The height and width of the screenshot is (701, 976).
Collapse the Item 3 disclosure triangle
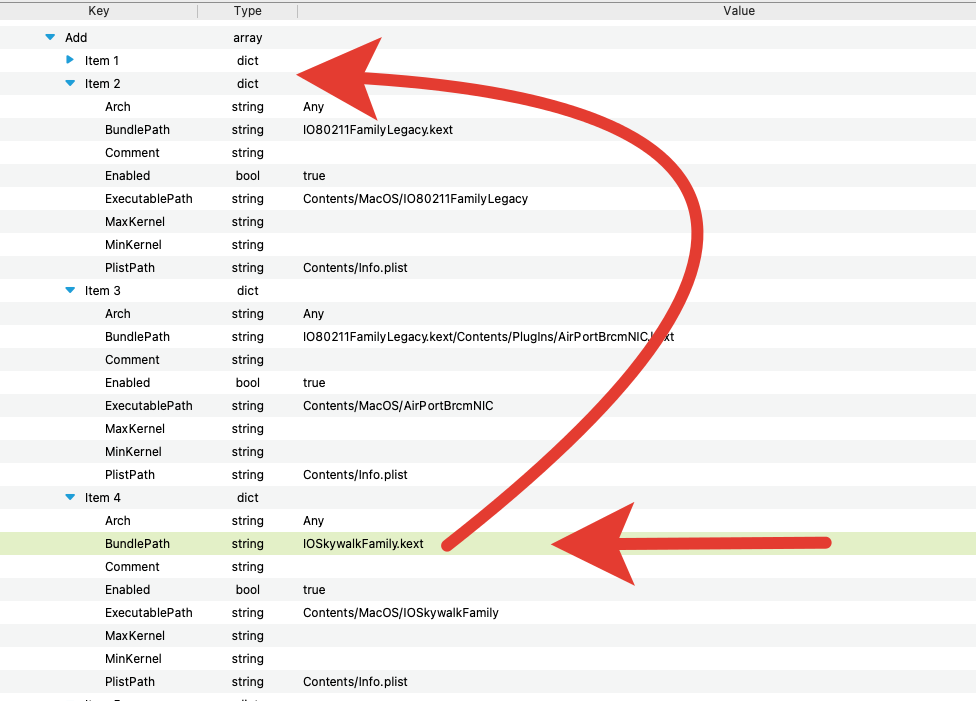pos(70,291)
